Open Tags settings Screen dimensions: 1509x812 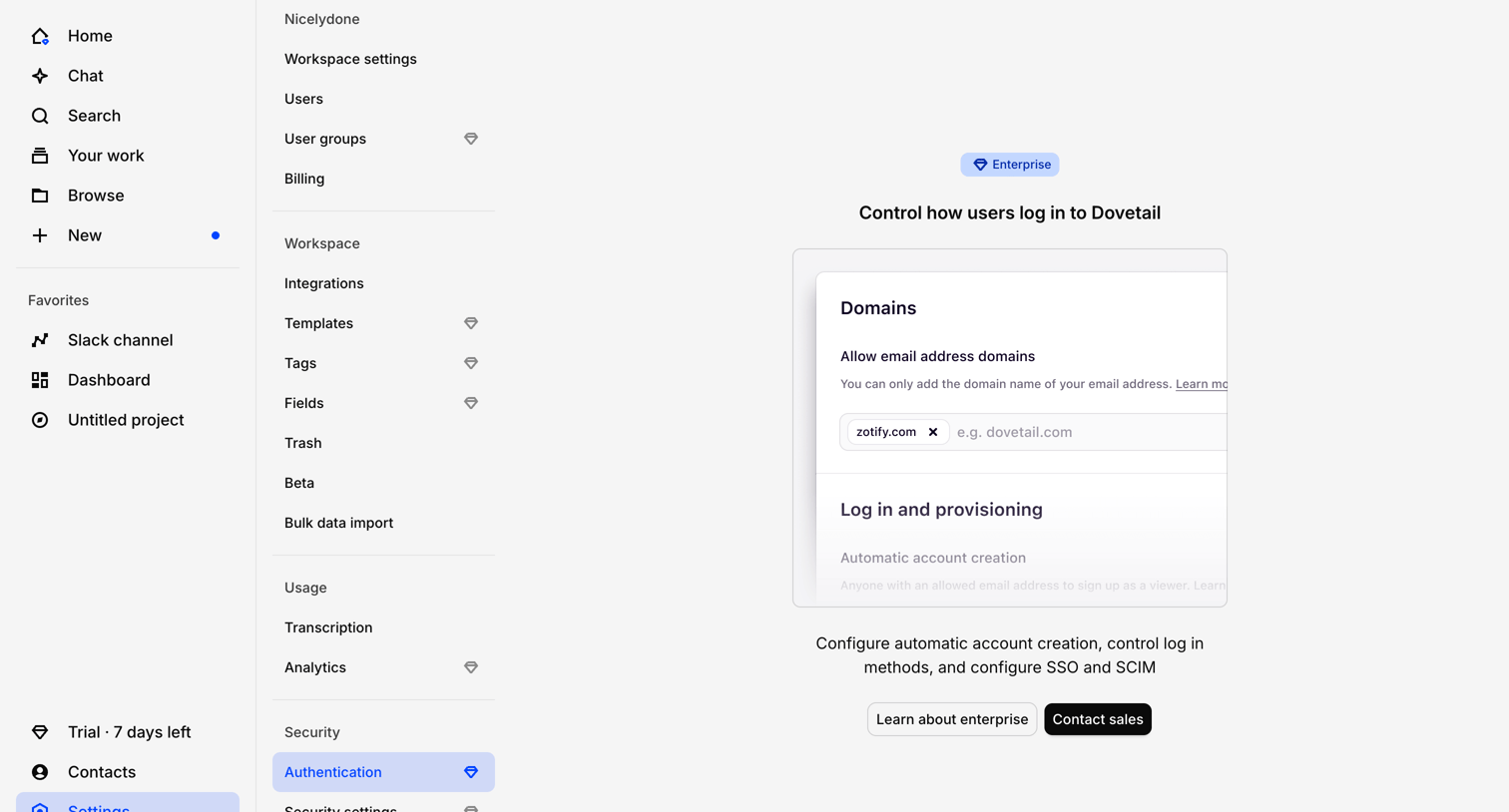(x=383, y=363)
